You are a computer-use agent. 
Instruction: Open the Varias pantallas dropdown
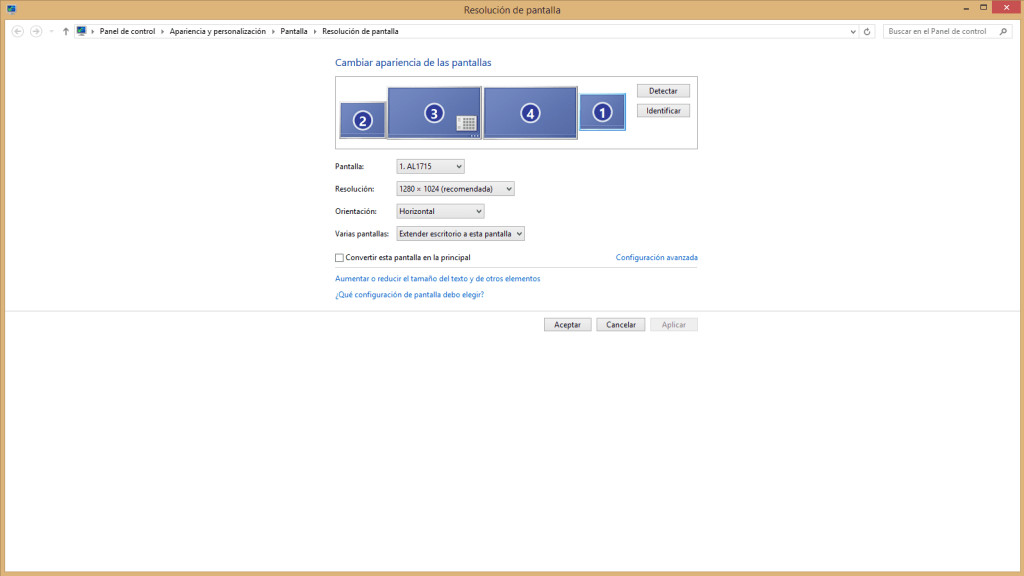click(x=460, y=234)
